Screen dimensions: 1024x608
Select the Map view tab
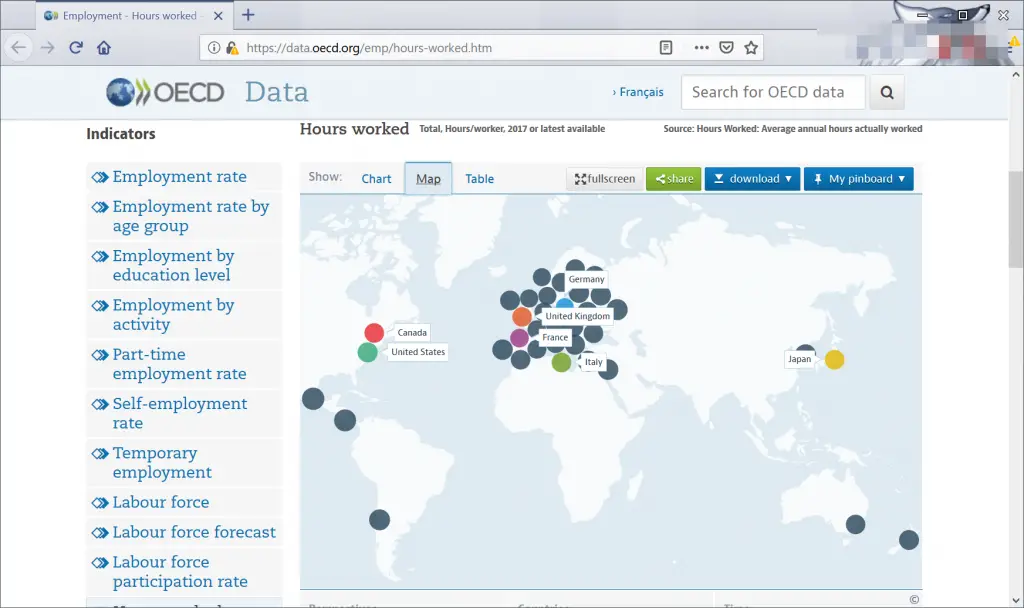[x=428, y=179]
